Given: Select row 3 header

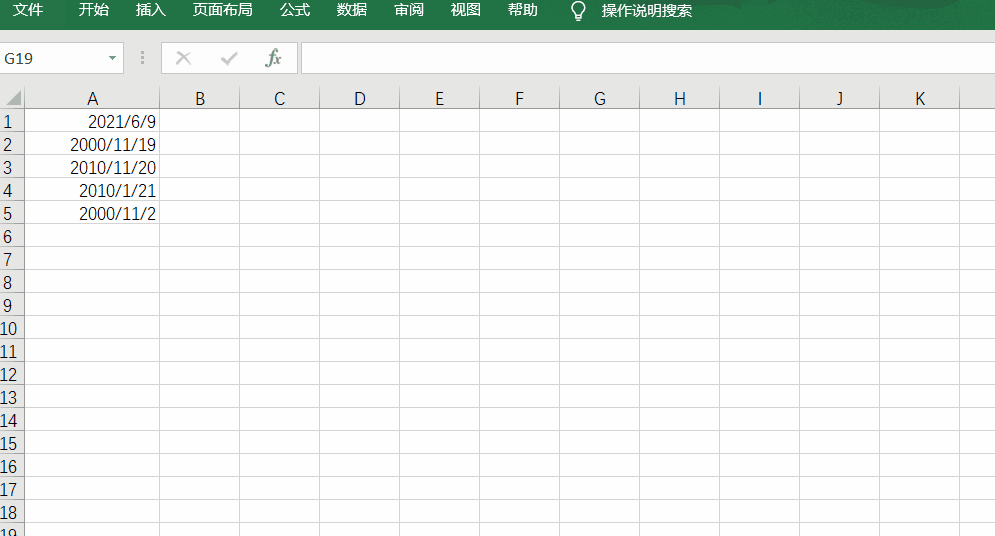Looking at the screenshot, I should click(x=12, y=167).
